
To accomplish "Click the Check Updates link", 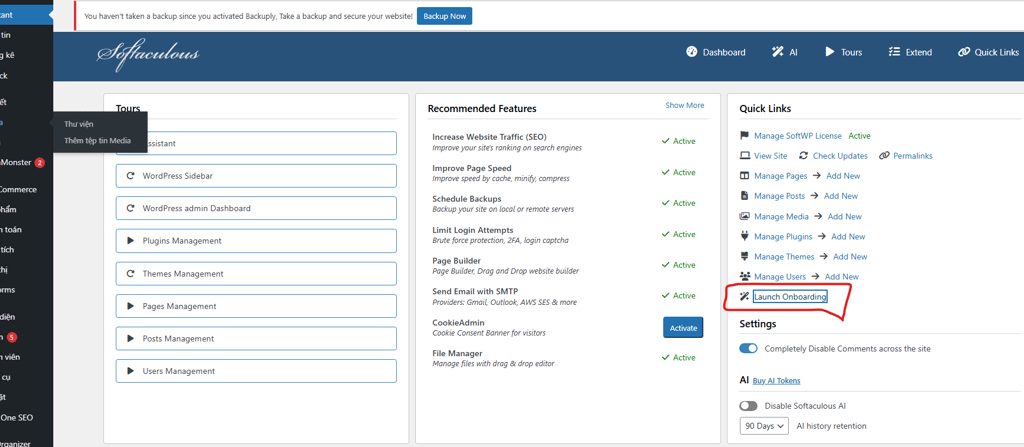I will tap(840, 156).
